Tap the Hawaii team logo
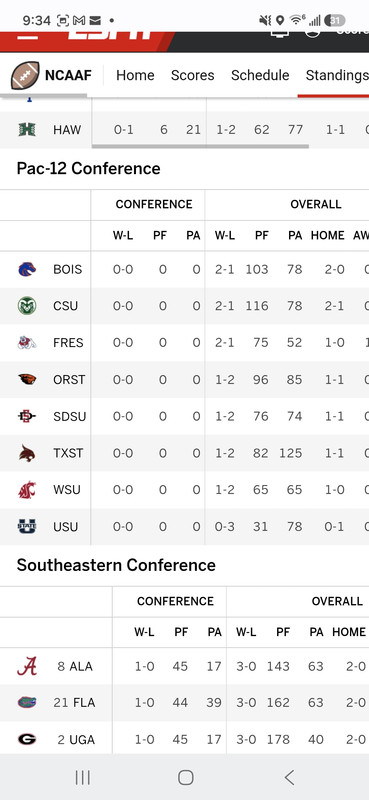Screen dimensions: 369x800 pyautogui.click(x=27, y=130)
